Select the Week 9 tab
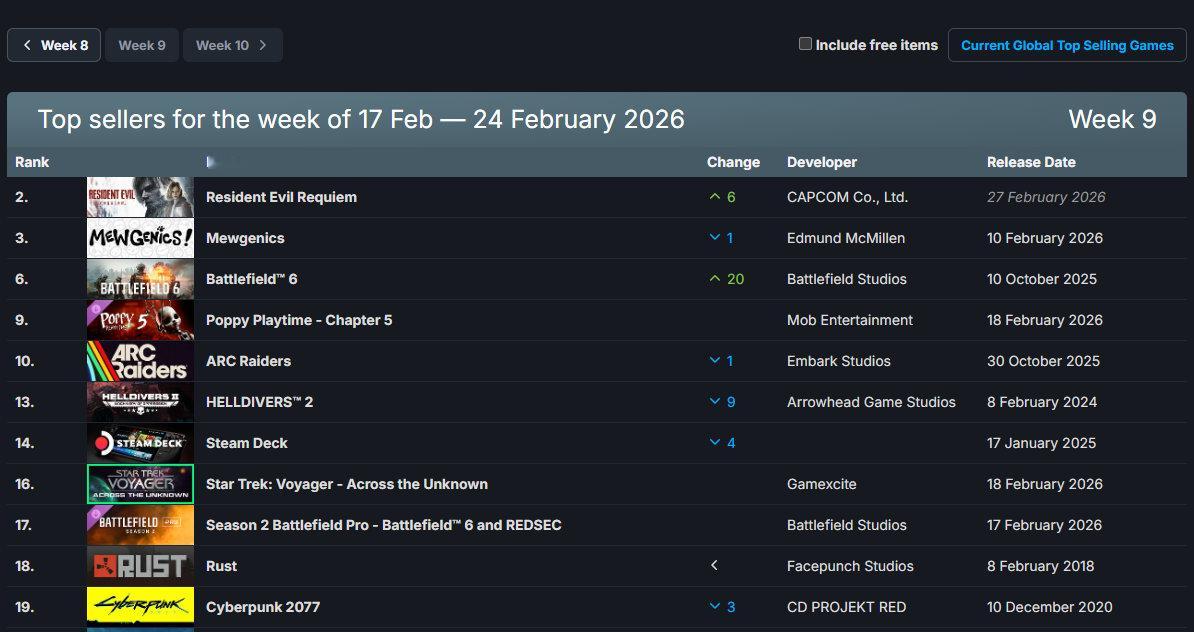This screenshot has width=1194, height=632. click(142, 45)
